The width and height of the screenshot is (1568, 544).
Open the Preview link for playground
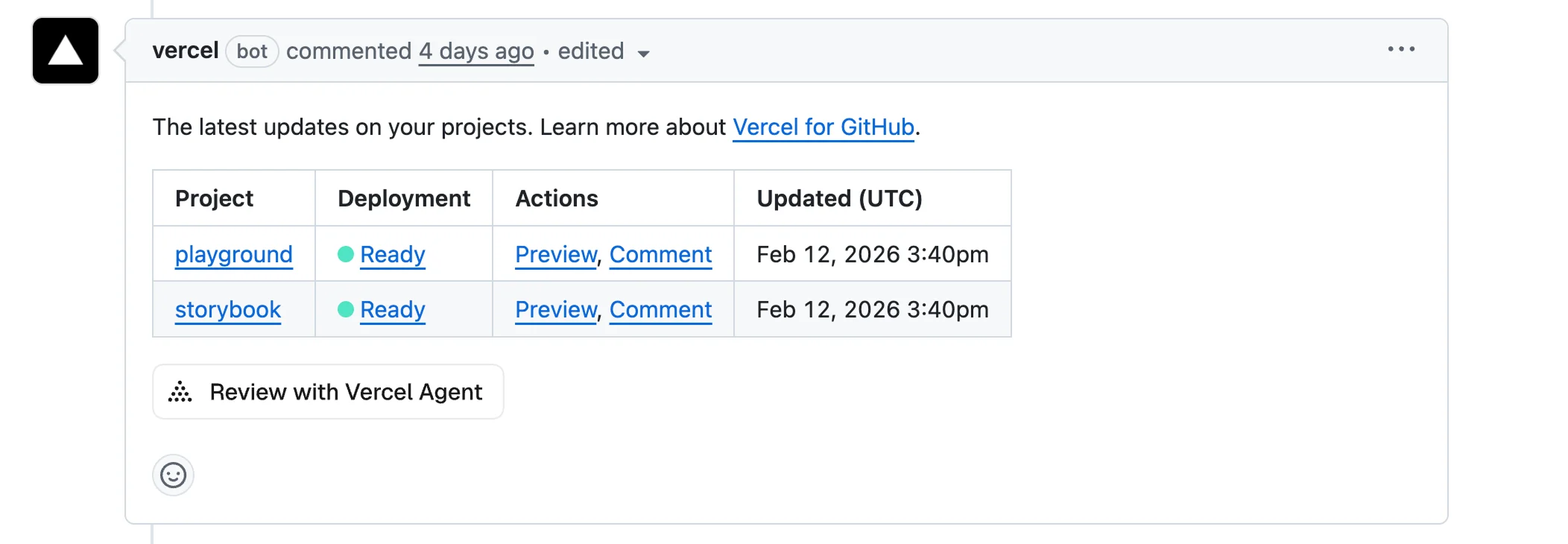pos(556,254)
